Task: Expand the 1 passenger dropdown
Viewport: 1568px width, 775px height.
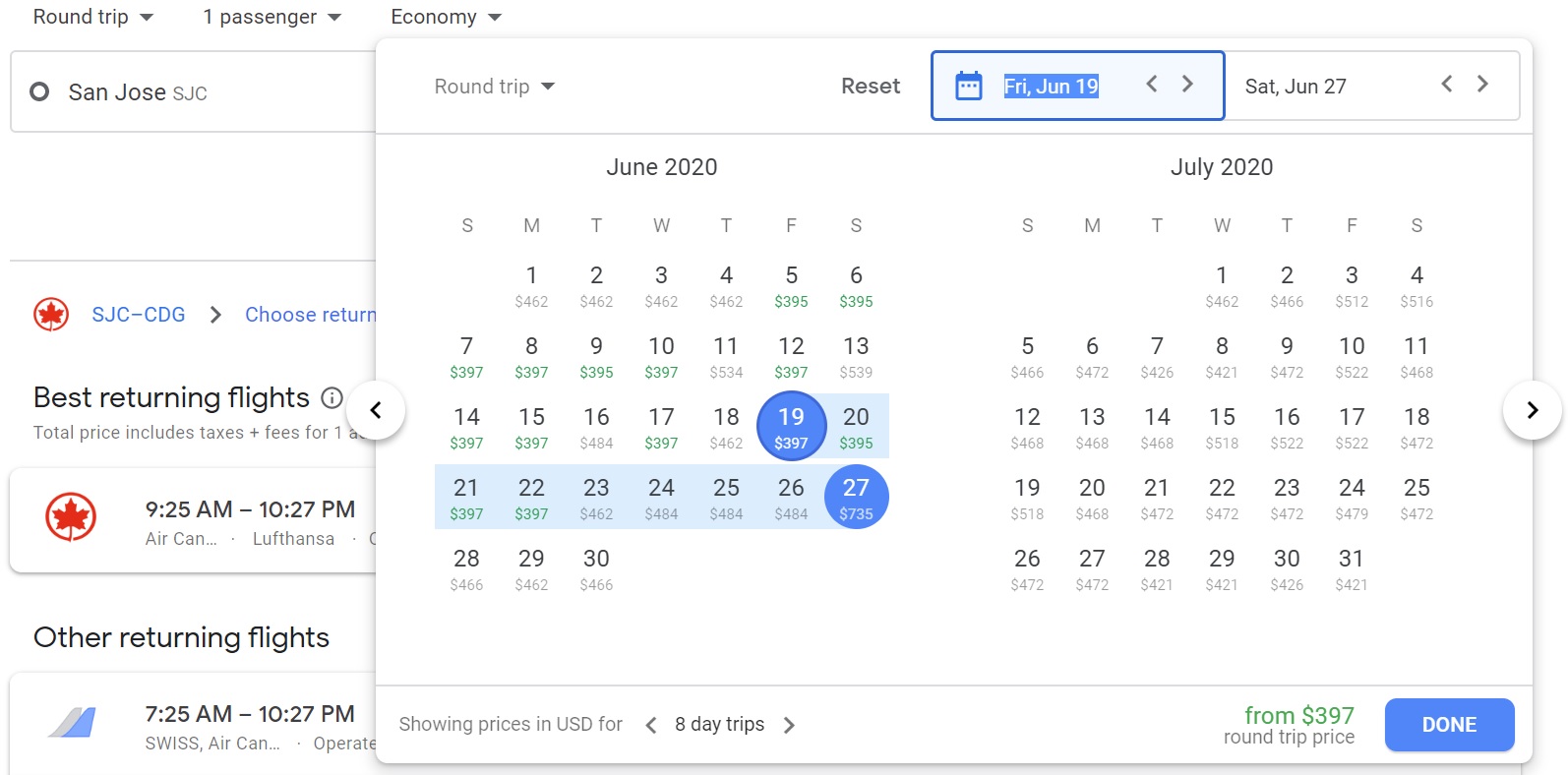Action: (x=271, y=17)
